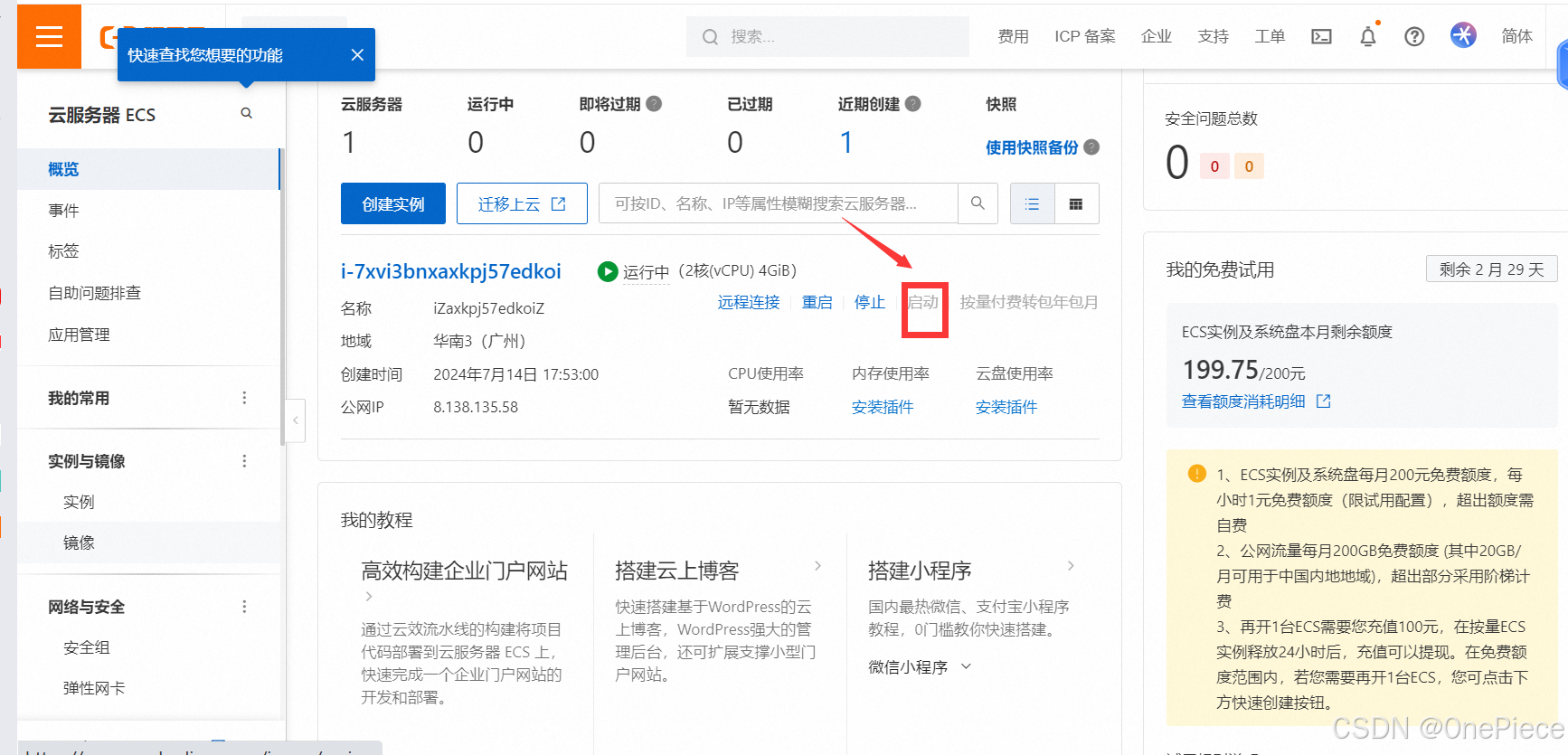Image resolution: width=1568 pixels, height=755 pixels.
Task: Open 网络与安全 more options menu
Action: 244,607
